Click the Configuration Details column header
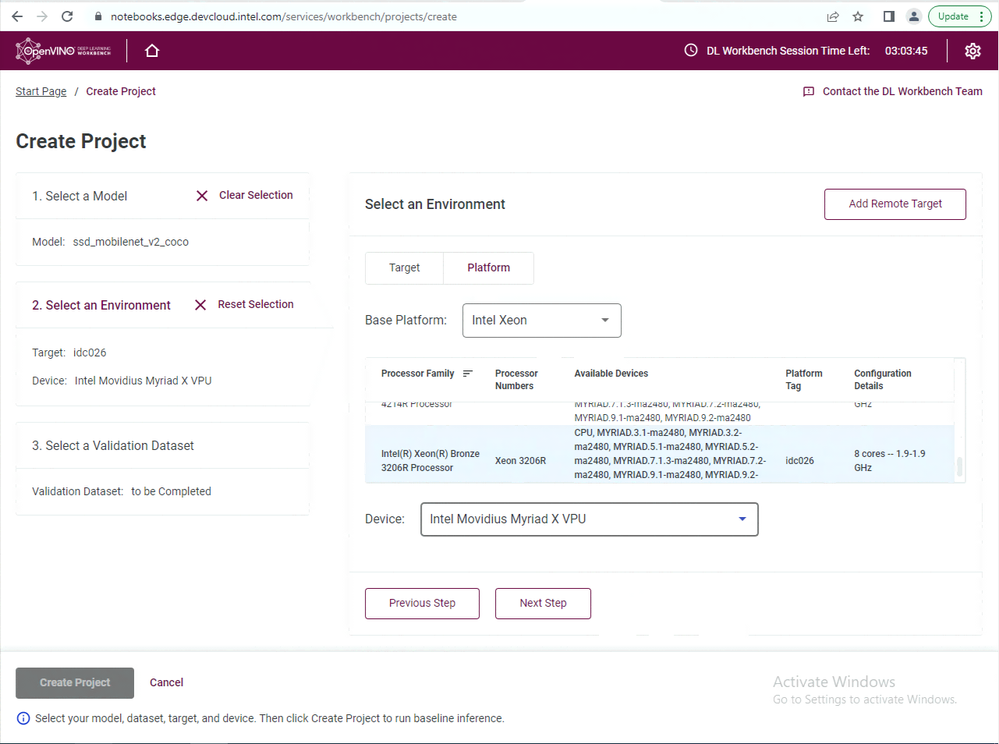Viewport: 999px width, 744px height. [882, 380]
